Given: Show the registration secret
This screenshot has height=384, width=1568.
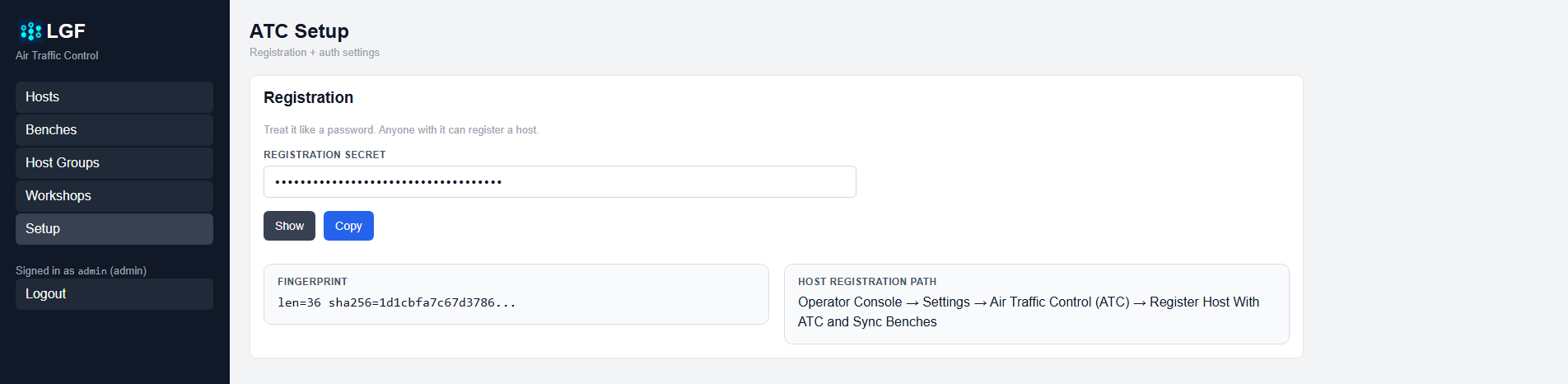Looking at the screenshot, I should [x=289, y=226].
